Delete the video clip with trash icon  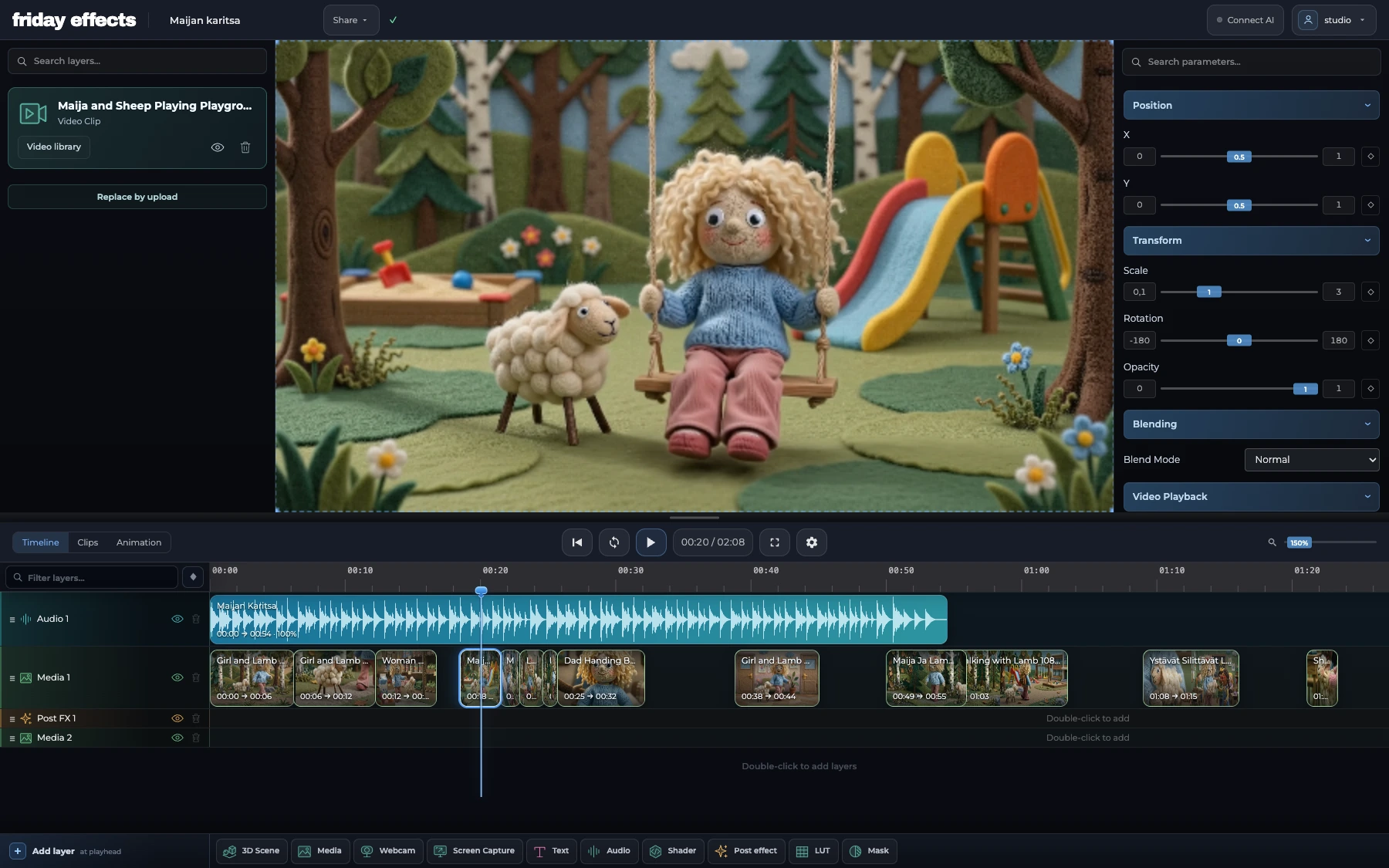[x=245, y=147]
